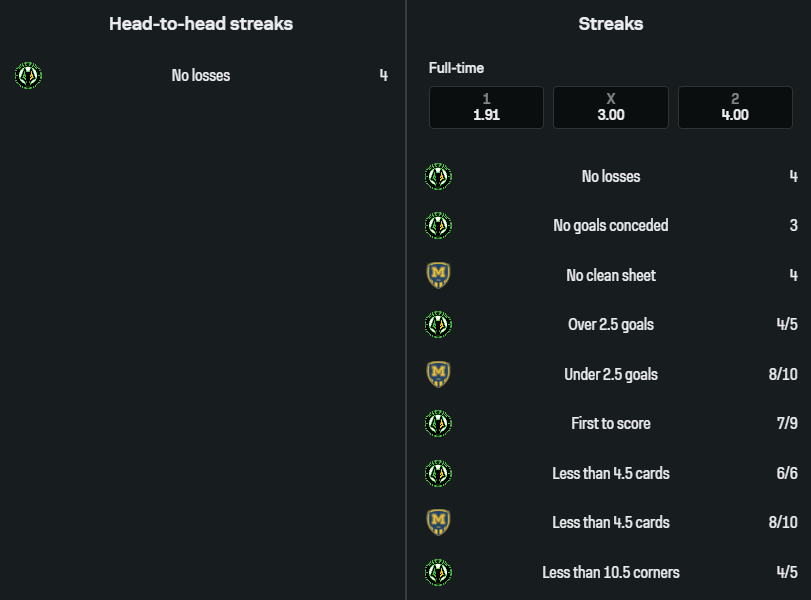Click yellow M crest beside Under 2.5 goals

438,374
